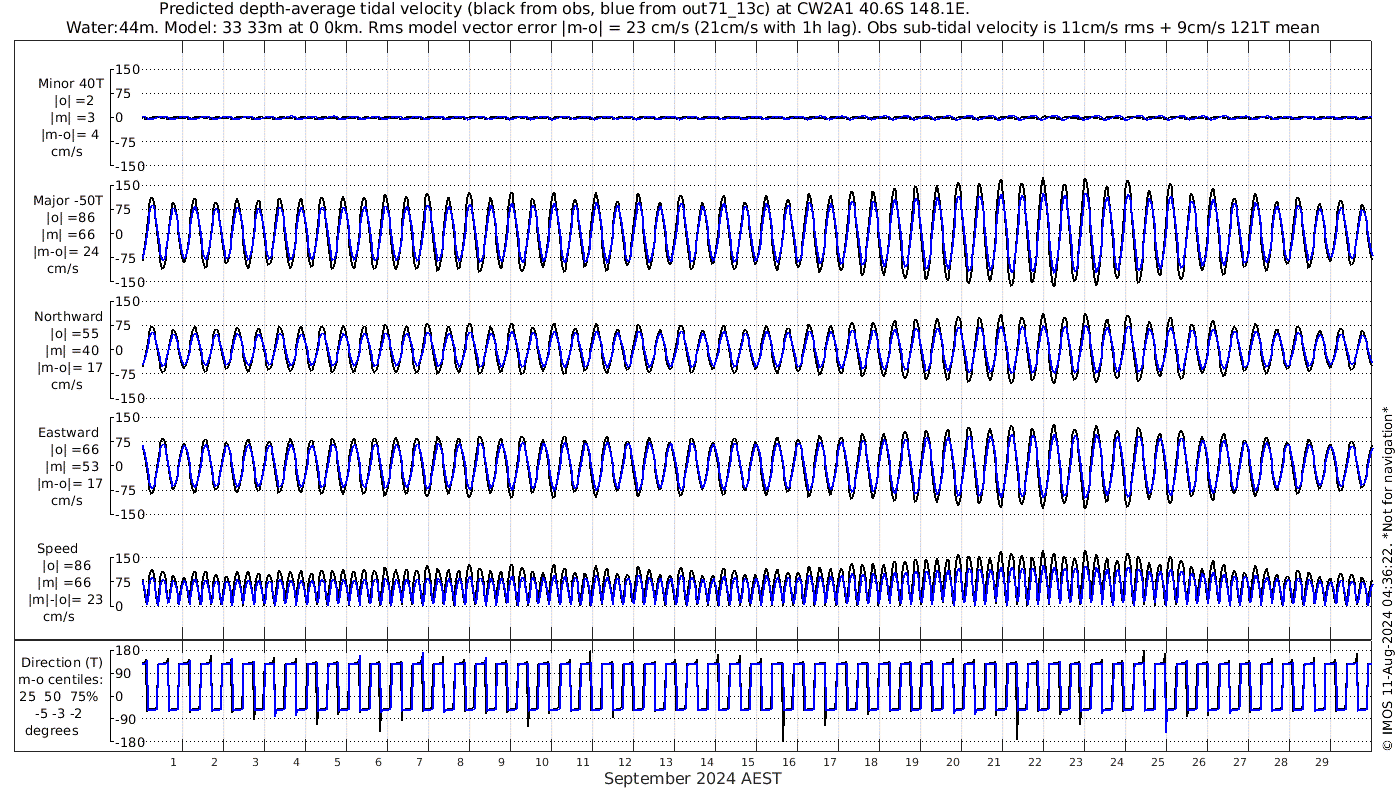Click the '-5 -3 -2' centile values
The image size is (1400, 800).
tap(60, 713)
